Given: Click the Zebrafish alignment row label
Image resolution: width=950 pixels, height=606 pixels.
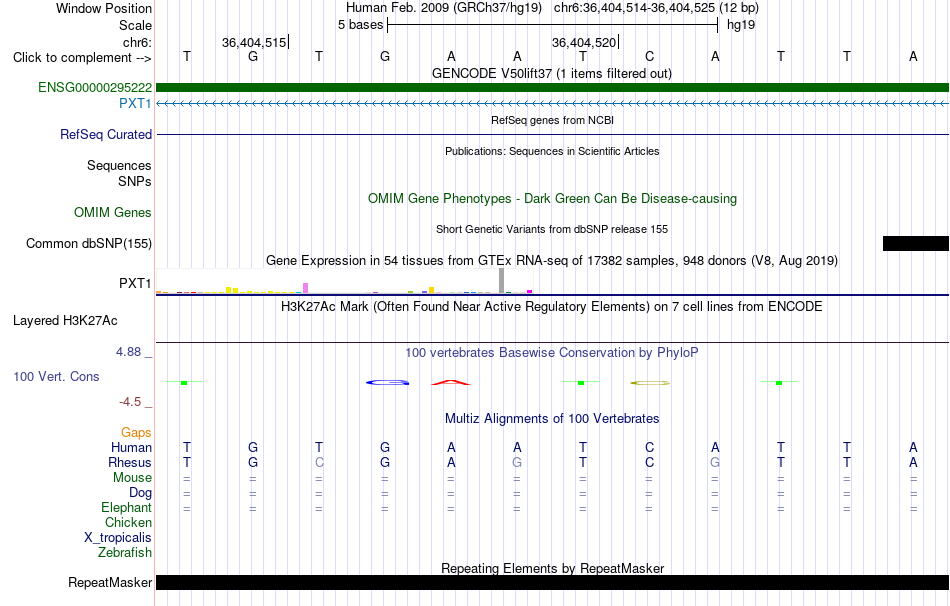Looking at the screenshot, I should [x=125, y=553].
